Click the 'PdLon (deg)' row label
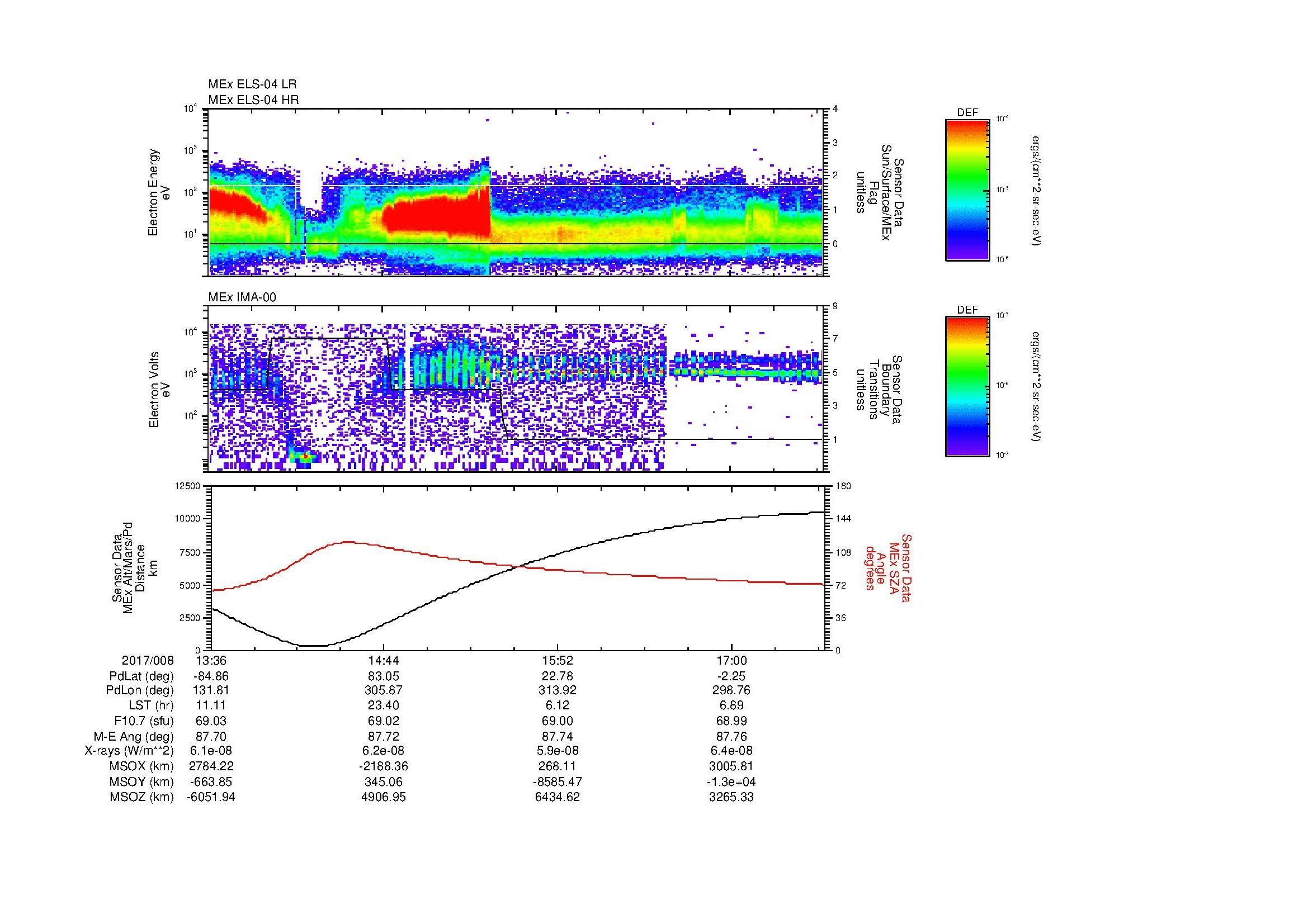This screenshot has height=924, width=1308. (x=140, y=690)
